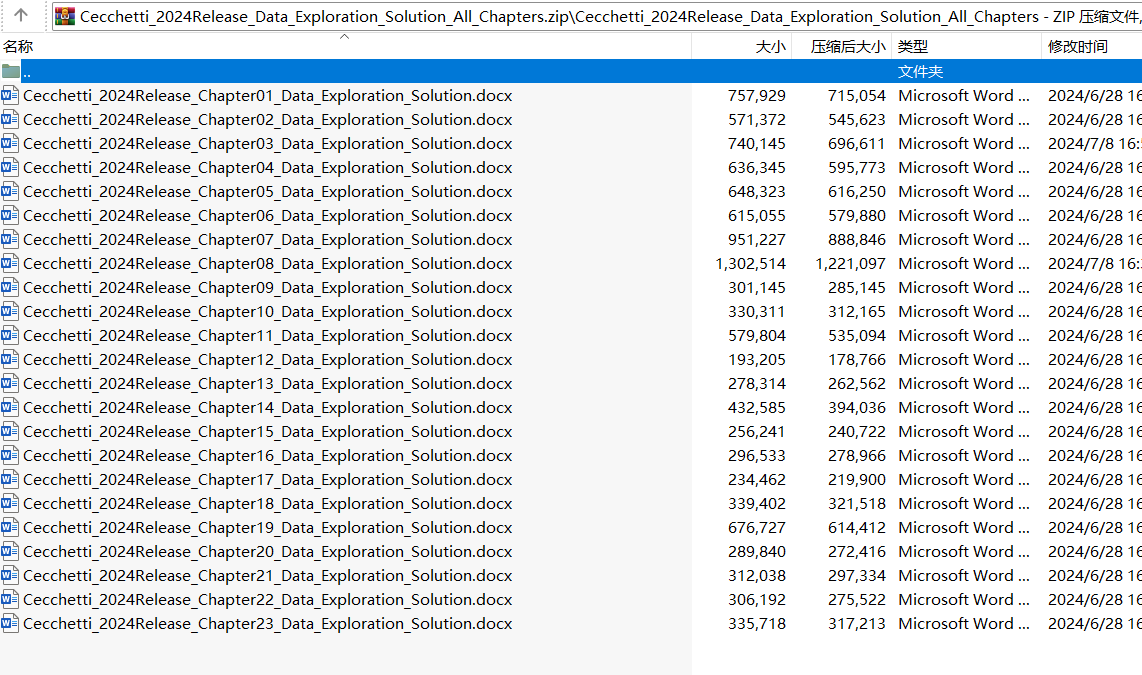Click Word icon of Chapter17 file
This screenshot has width=1142, height=675.
point(10,480)
